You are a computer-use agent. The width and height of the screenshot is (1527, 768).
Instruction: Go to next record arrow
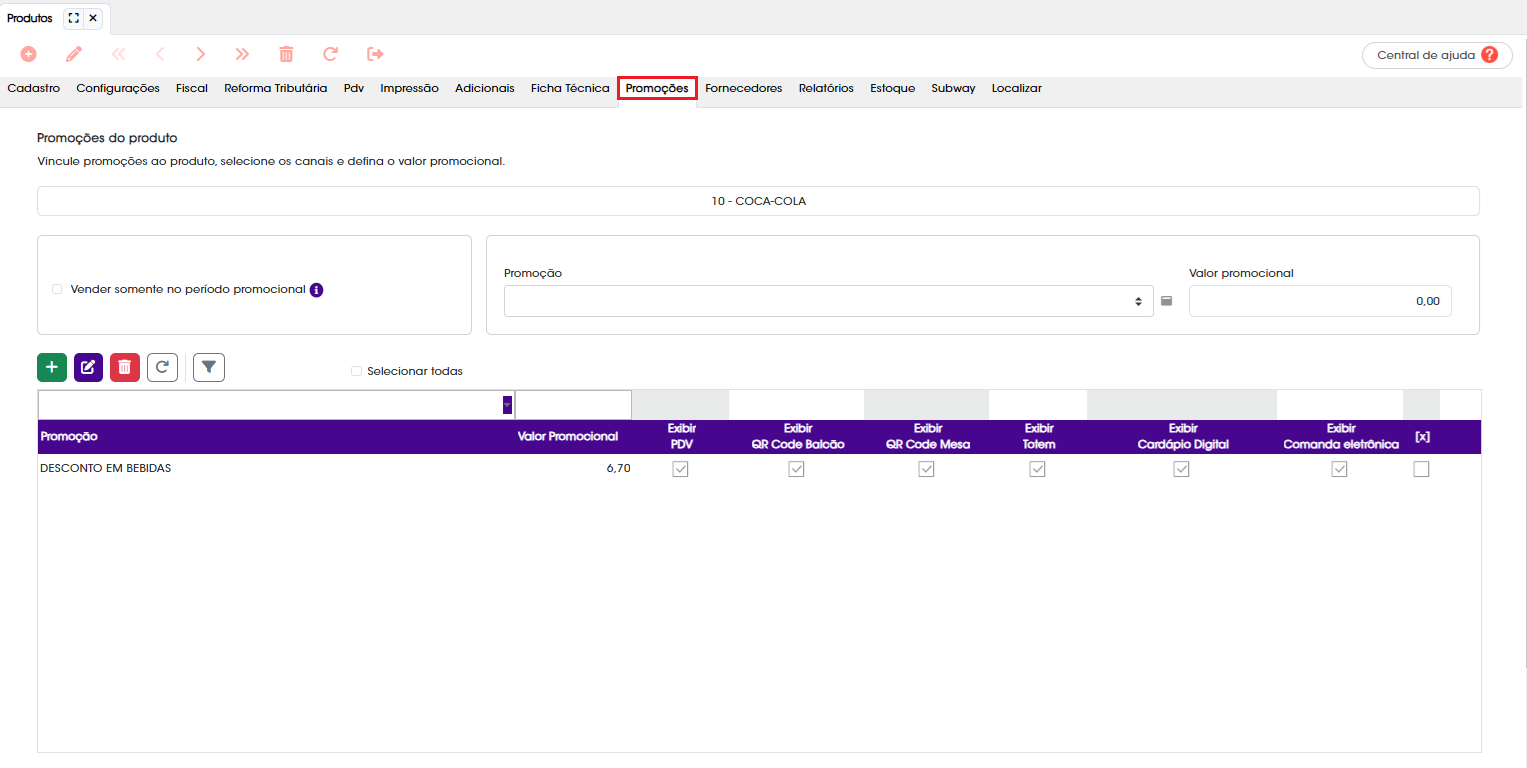point(201,54)
